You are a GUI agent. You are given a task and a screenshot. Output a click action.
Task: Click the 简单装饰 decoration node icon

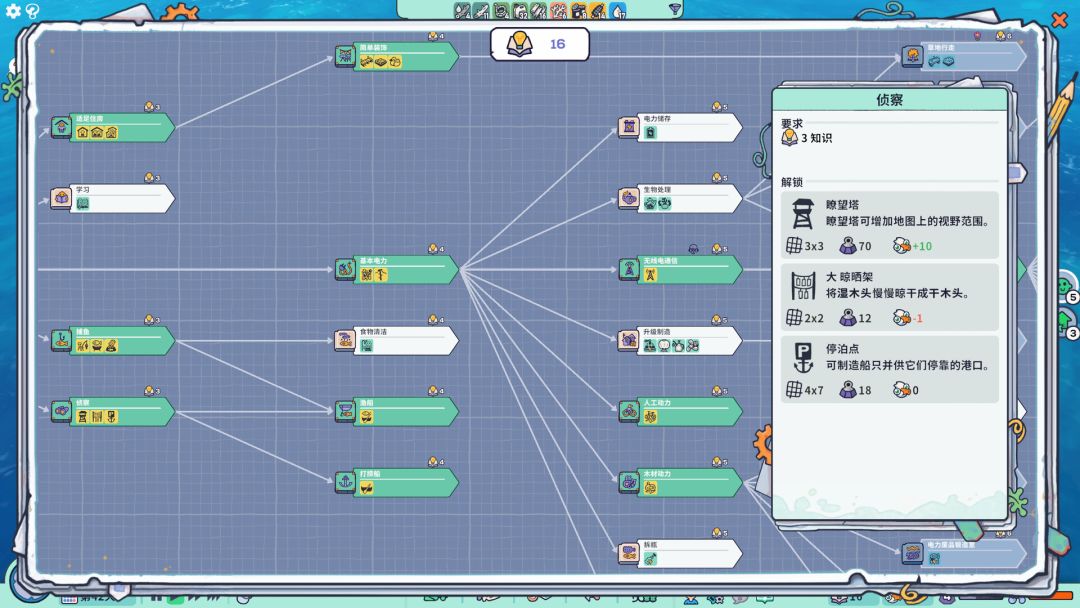tap(345, 57)
